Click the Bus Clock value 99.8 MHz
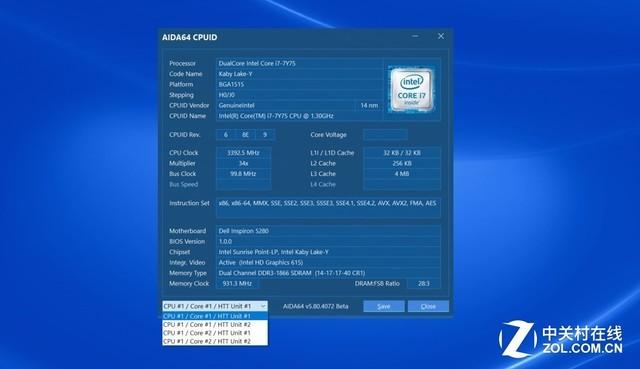 pyautogui.click(x=243, y=174)
